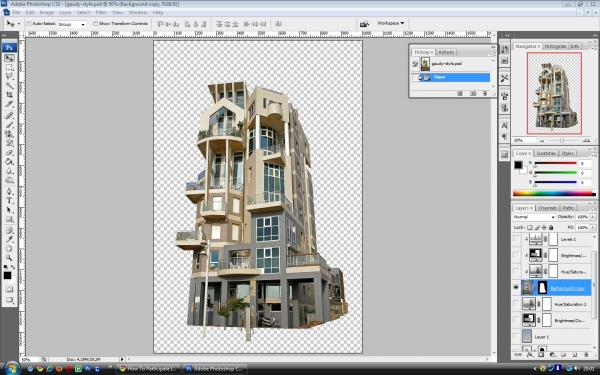
Task: Enable the Auto-Select checkbox
Action: [29, 24]
